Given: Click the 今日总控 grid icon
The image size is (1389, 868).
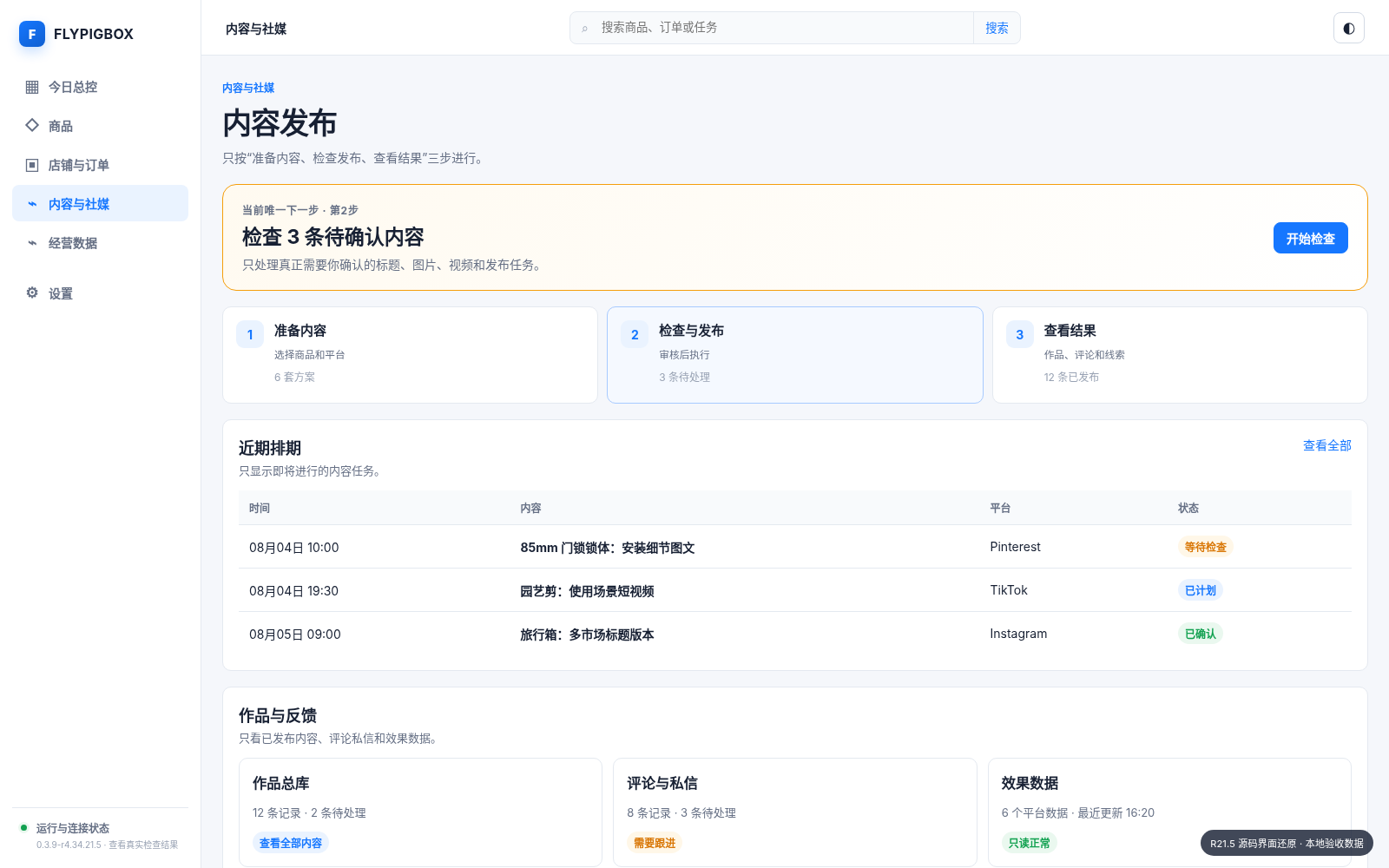Looking at the screenshot, I should (x=32, y=87).
